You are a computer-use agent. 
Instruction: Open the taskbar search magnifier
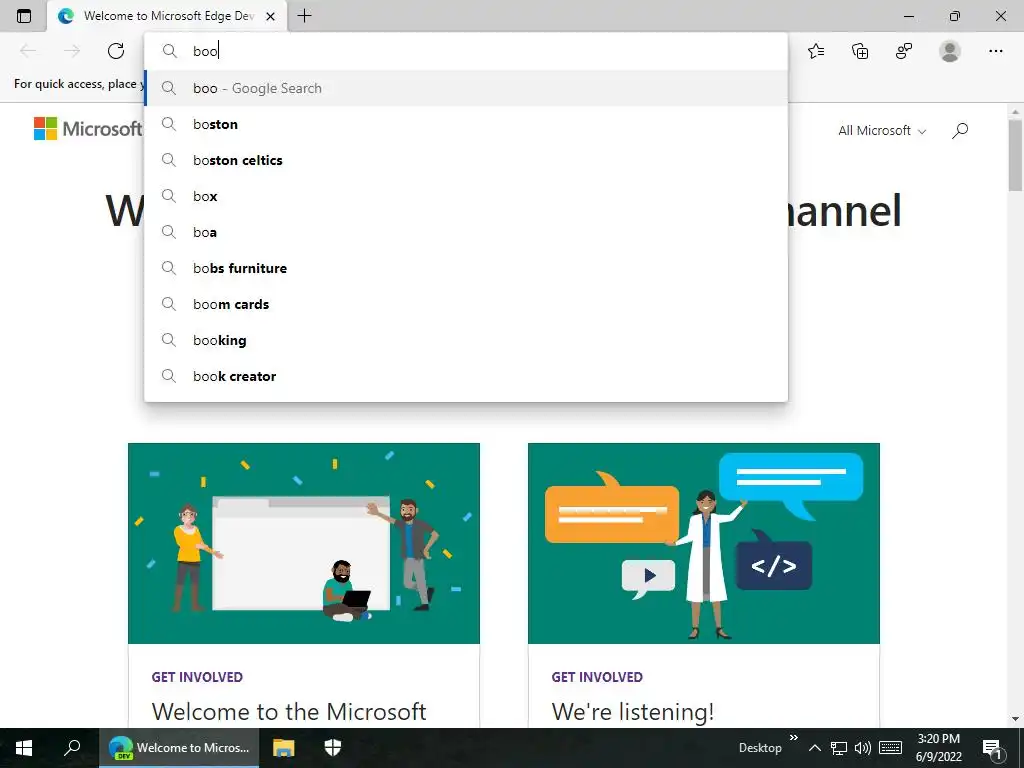coord(72,748)
